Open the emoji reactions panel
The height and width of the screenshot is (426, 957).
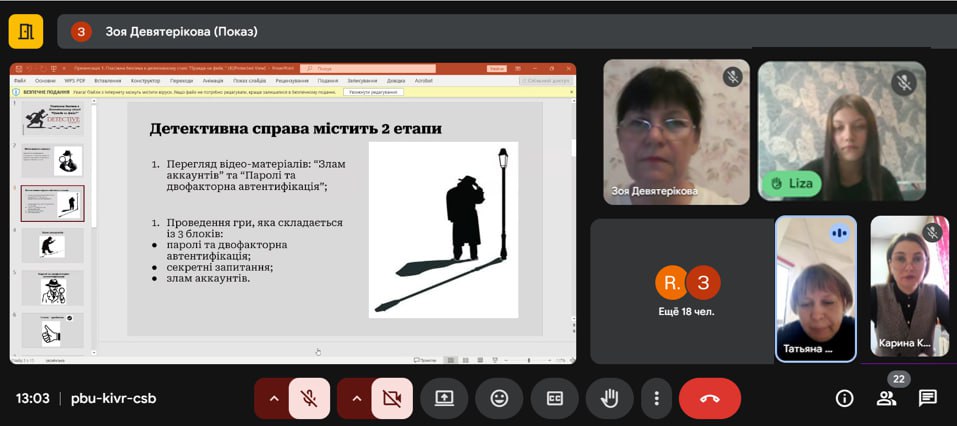coord(499,398)
